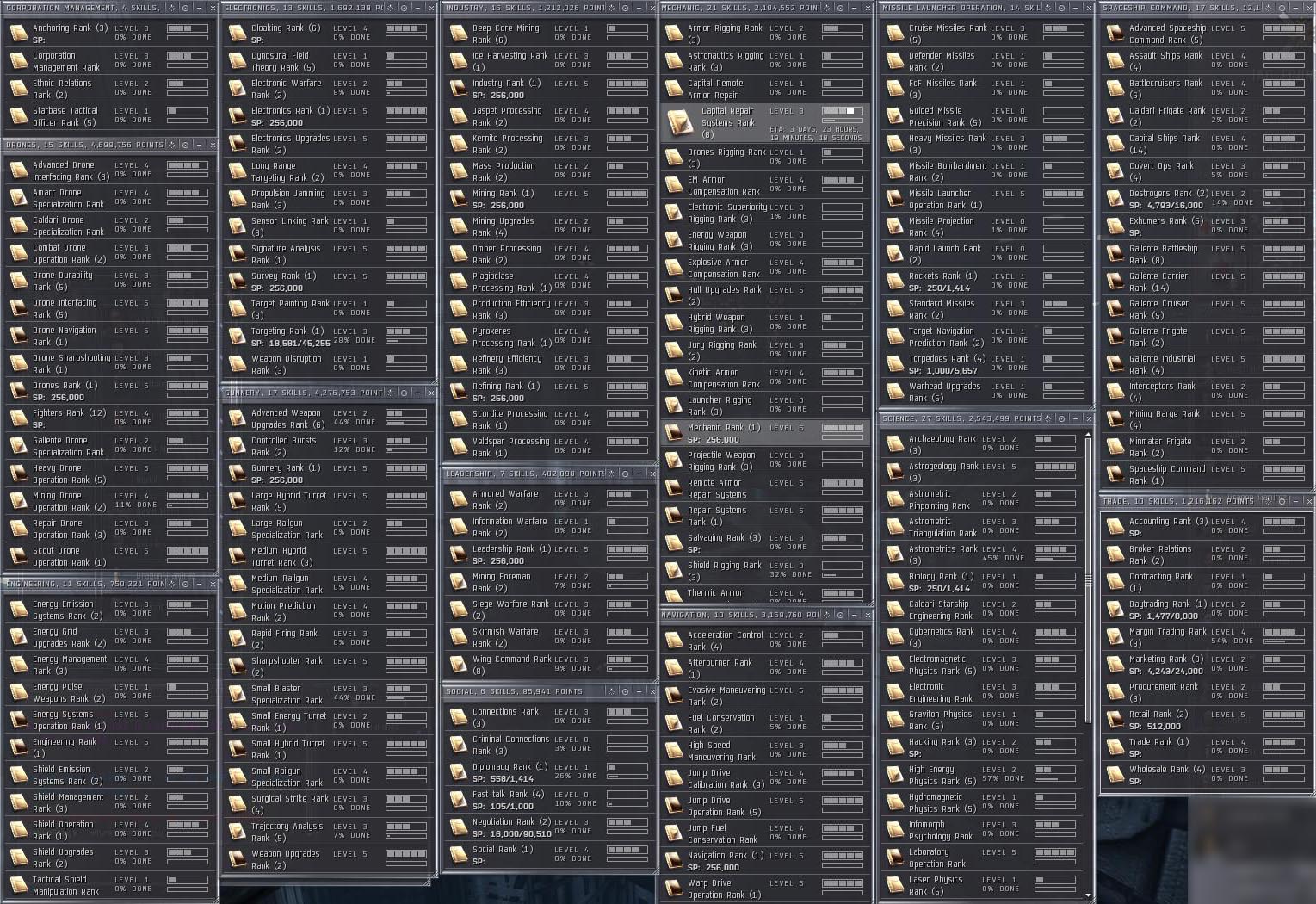Select the Negotiation skill name
1316x904 pixels.
point(511,821)
